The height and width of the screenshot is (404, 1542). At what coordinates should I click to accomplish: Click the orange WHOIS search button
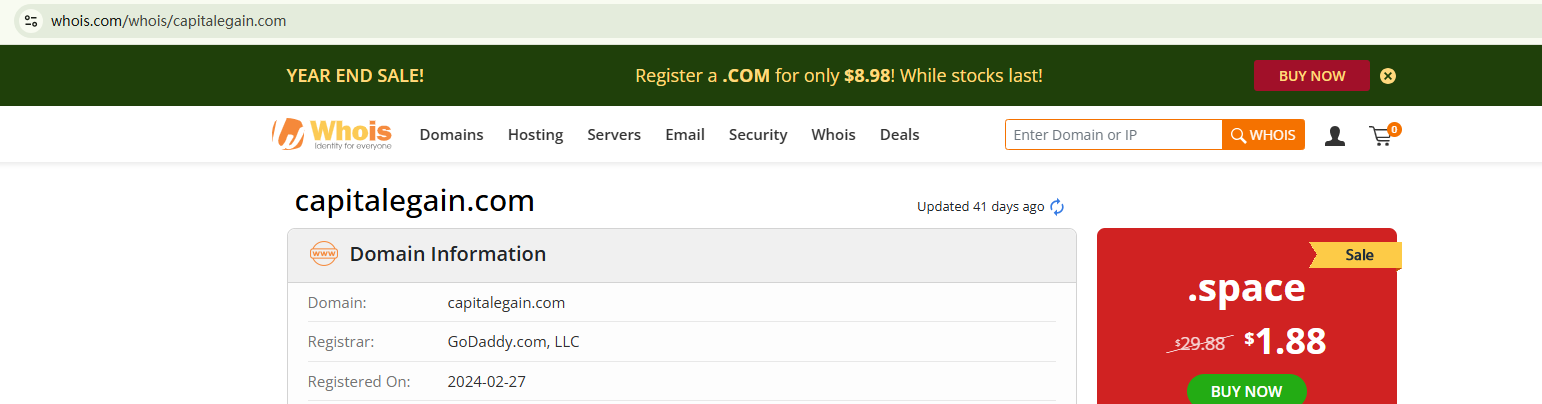tap(1263, 135)
